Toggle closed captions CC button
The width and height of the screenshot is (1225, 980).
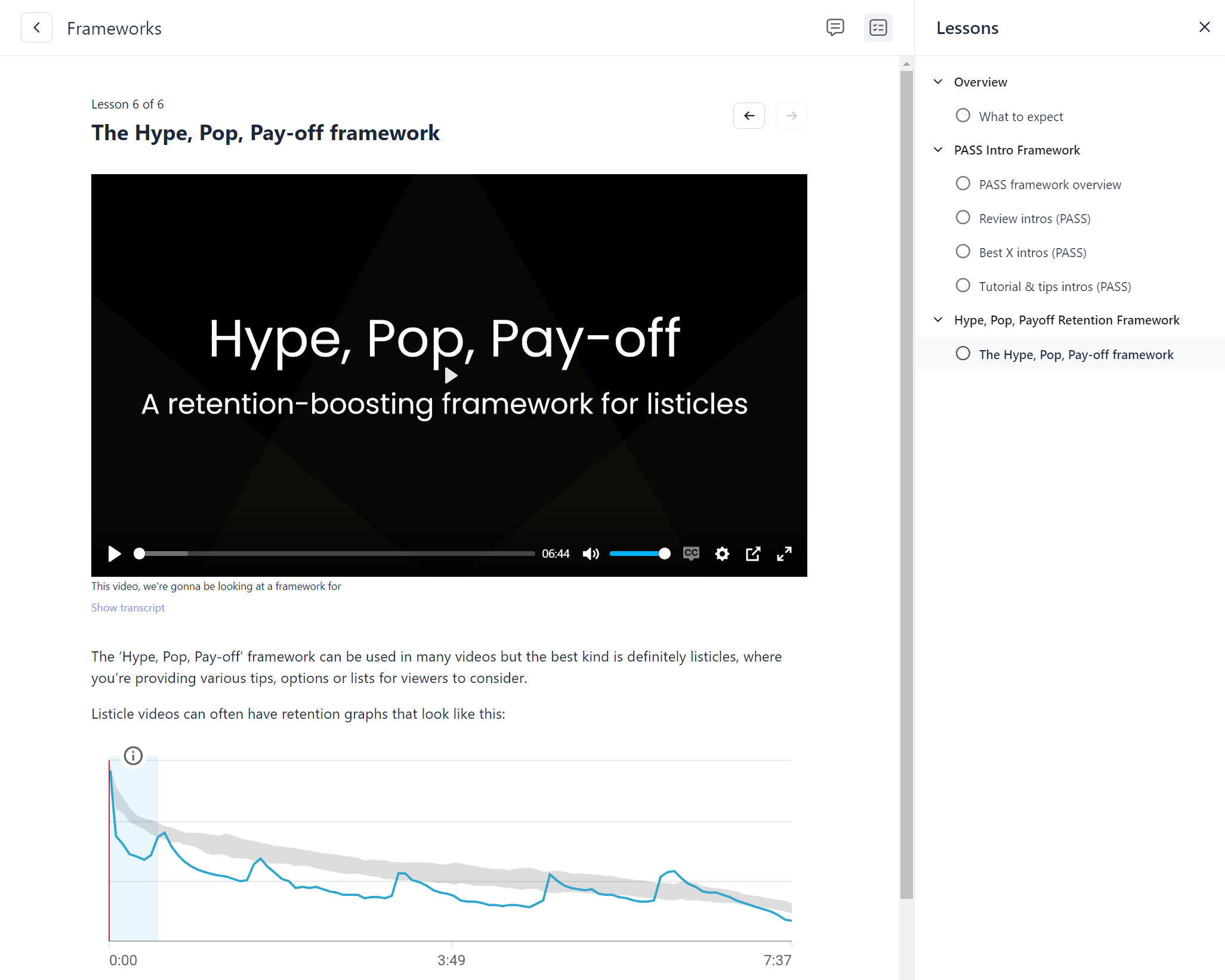[x=691, y=554]
